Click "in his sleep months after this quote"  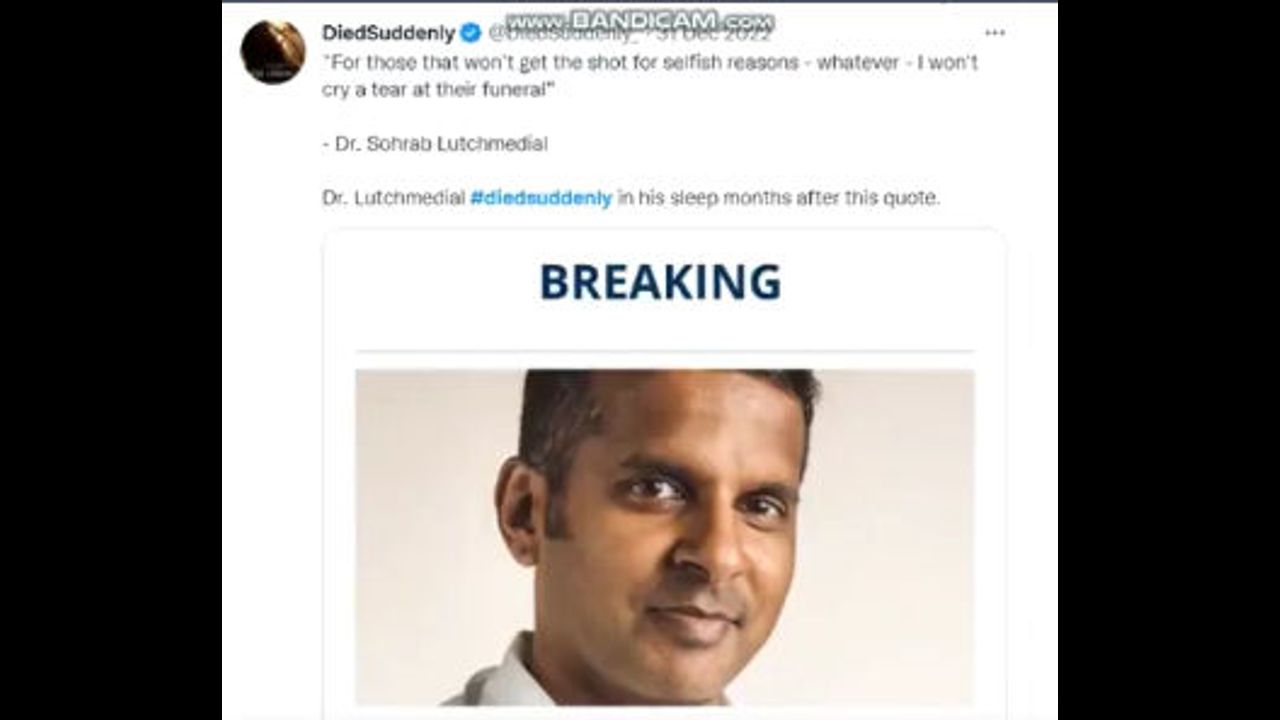[x=778, y=198]
